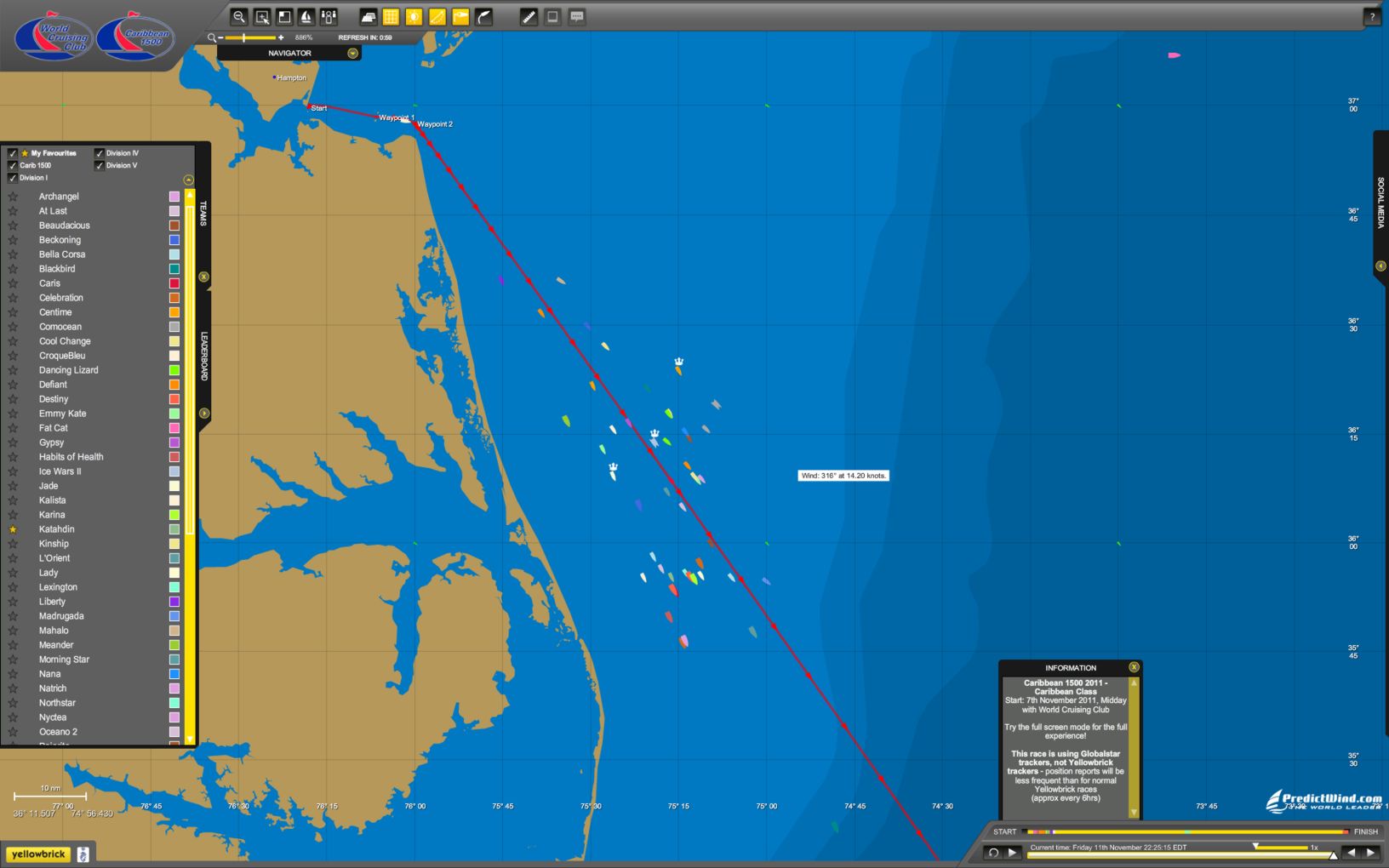Open the SOCIAL MEDIA side tab
Screen dimensions: 1389x868
click(1380, 203)
